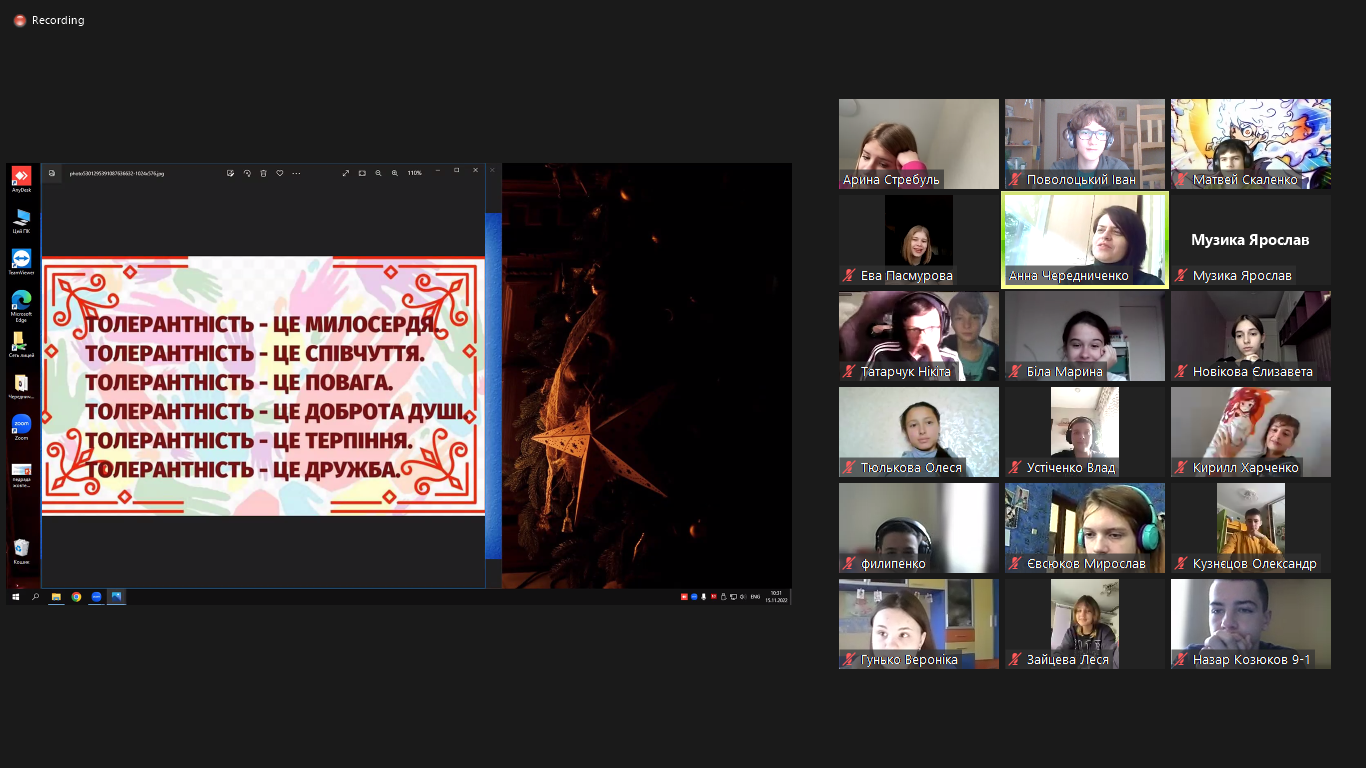Screen dimensions: 1366x768
Task: Click the ENG language indicator in tray
Action: click(756, 596)
